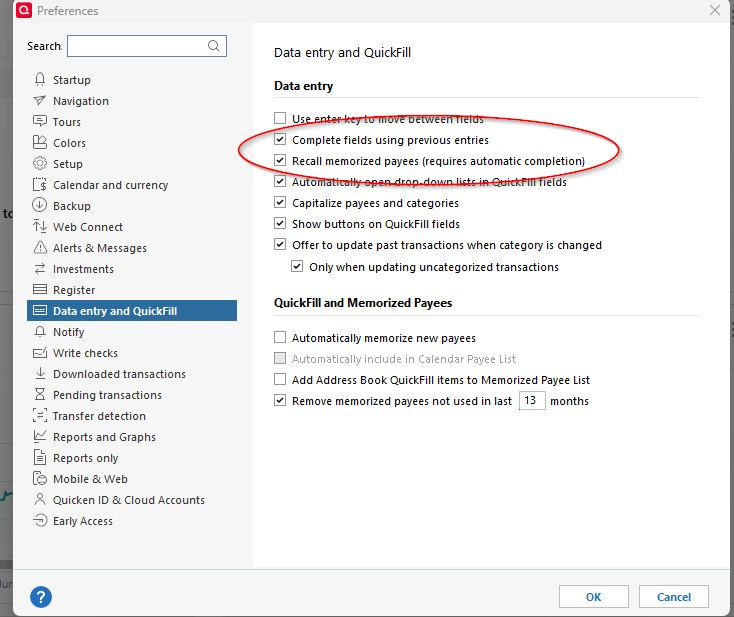Click the Pending transactions hourglass icon

(x=40, y=394)
